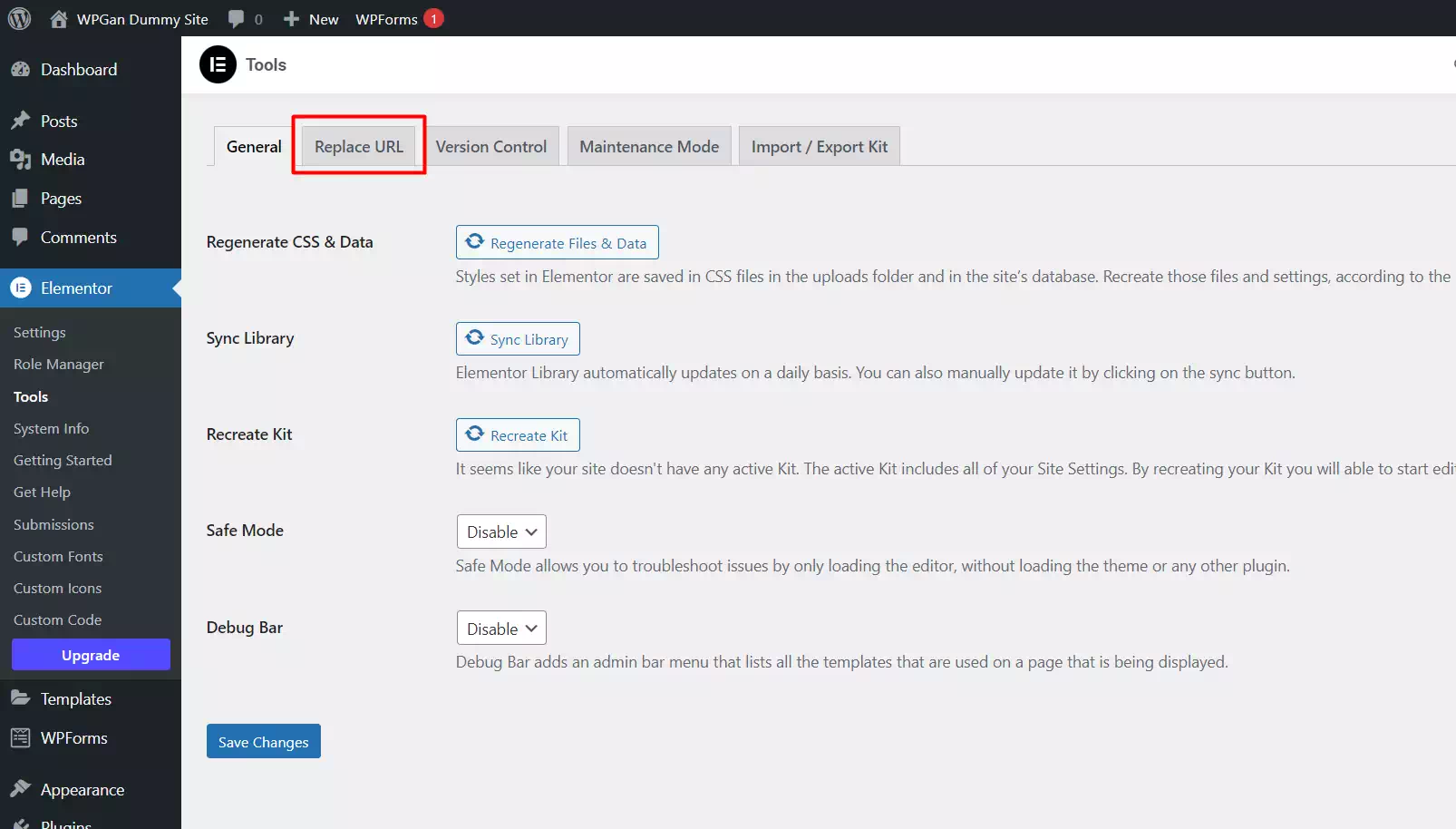This screenshot has height=829, width=1456.
Task: Open the Safe Mode dropdown
Action: pos(501,532)
